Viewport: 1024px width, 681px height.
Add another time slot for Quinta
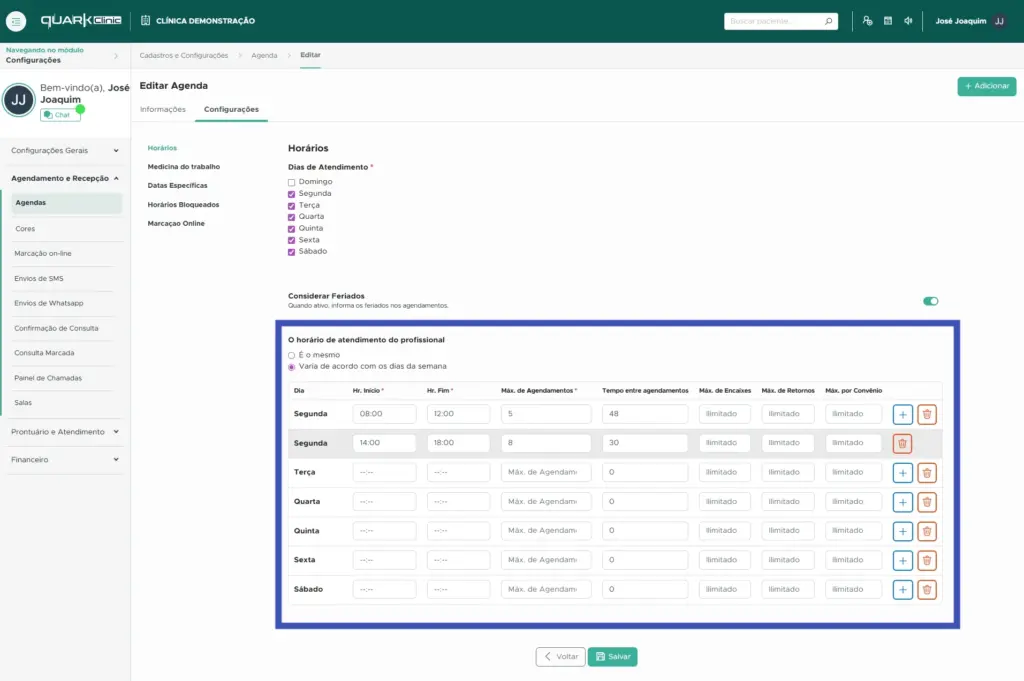[x=902, y=531]
